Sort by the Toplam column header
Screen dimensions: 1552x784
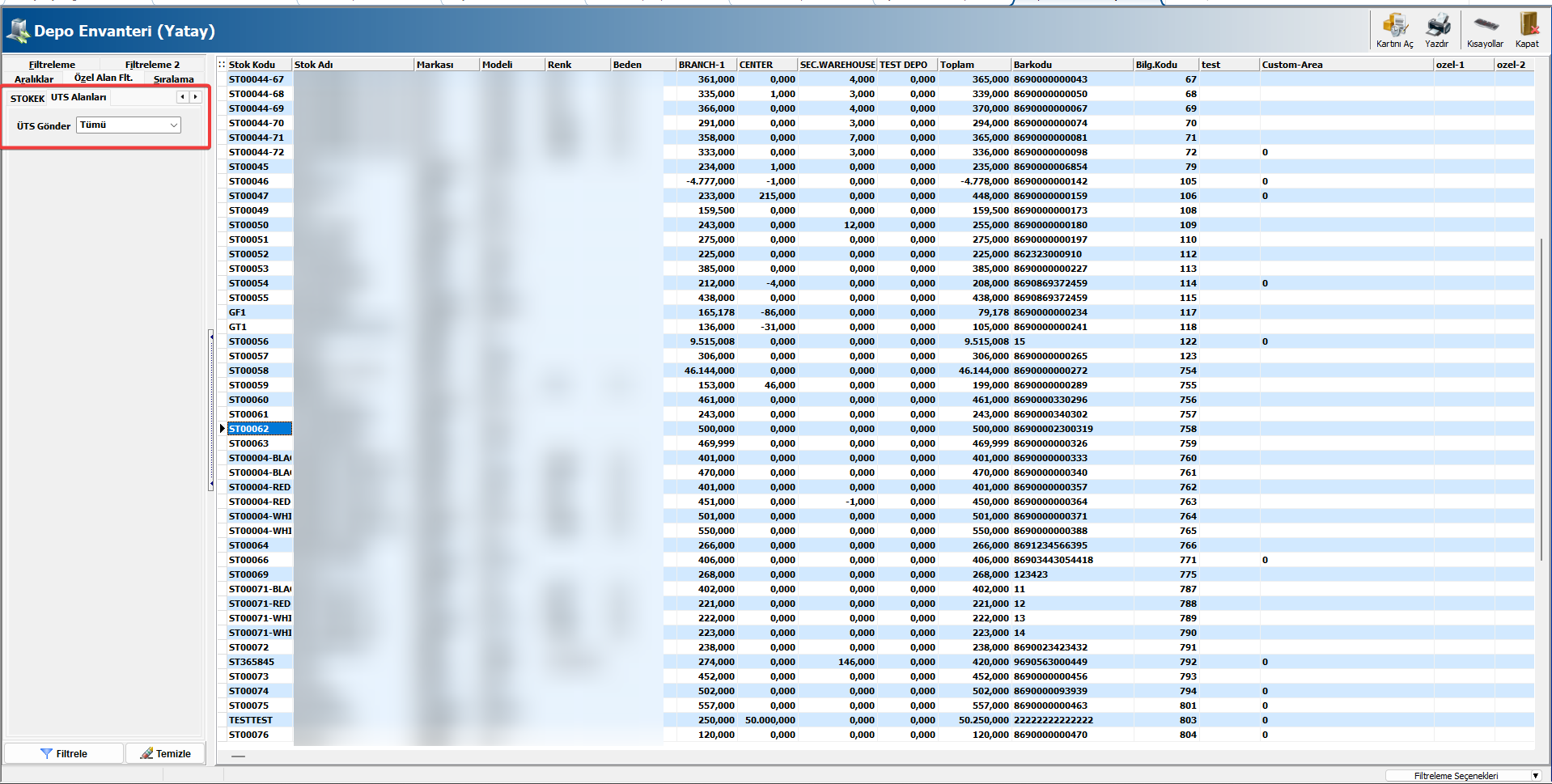pyautogui.click(x=973, y=65)
